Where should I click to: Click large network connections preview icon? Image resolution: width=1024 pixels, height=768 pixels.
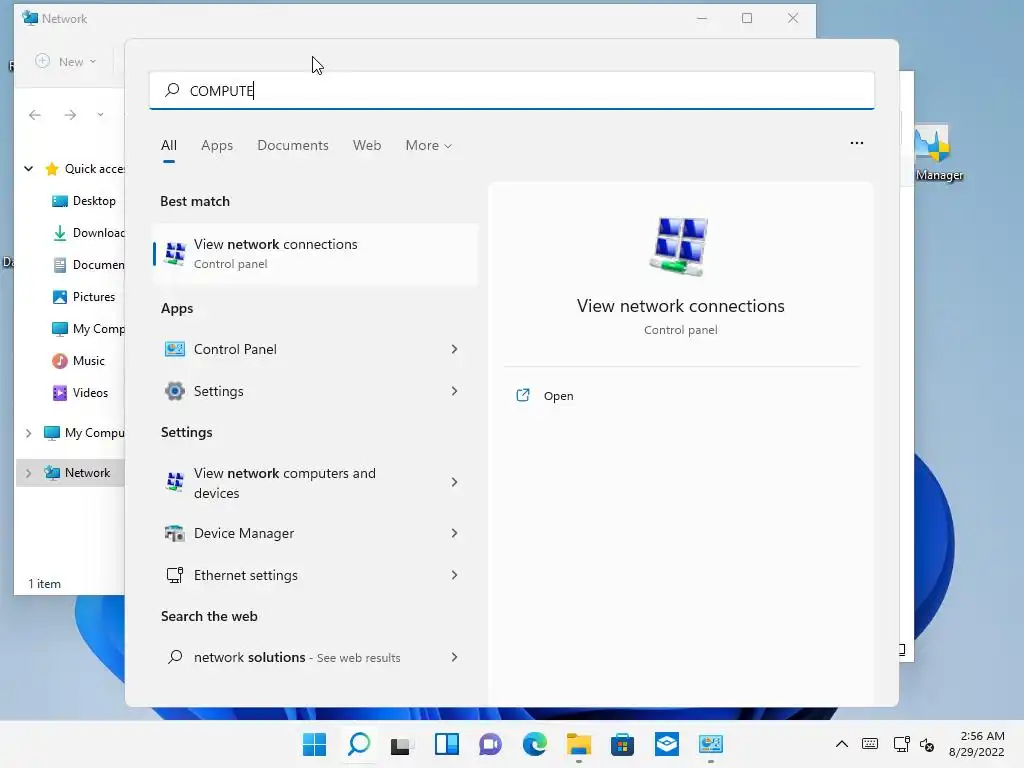click(680, 246)
